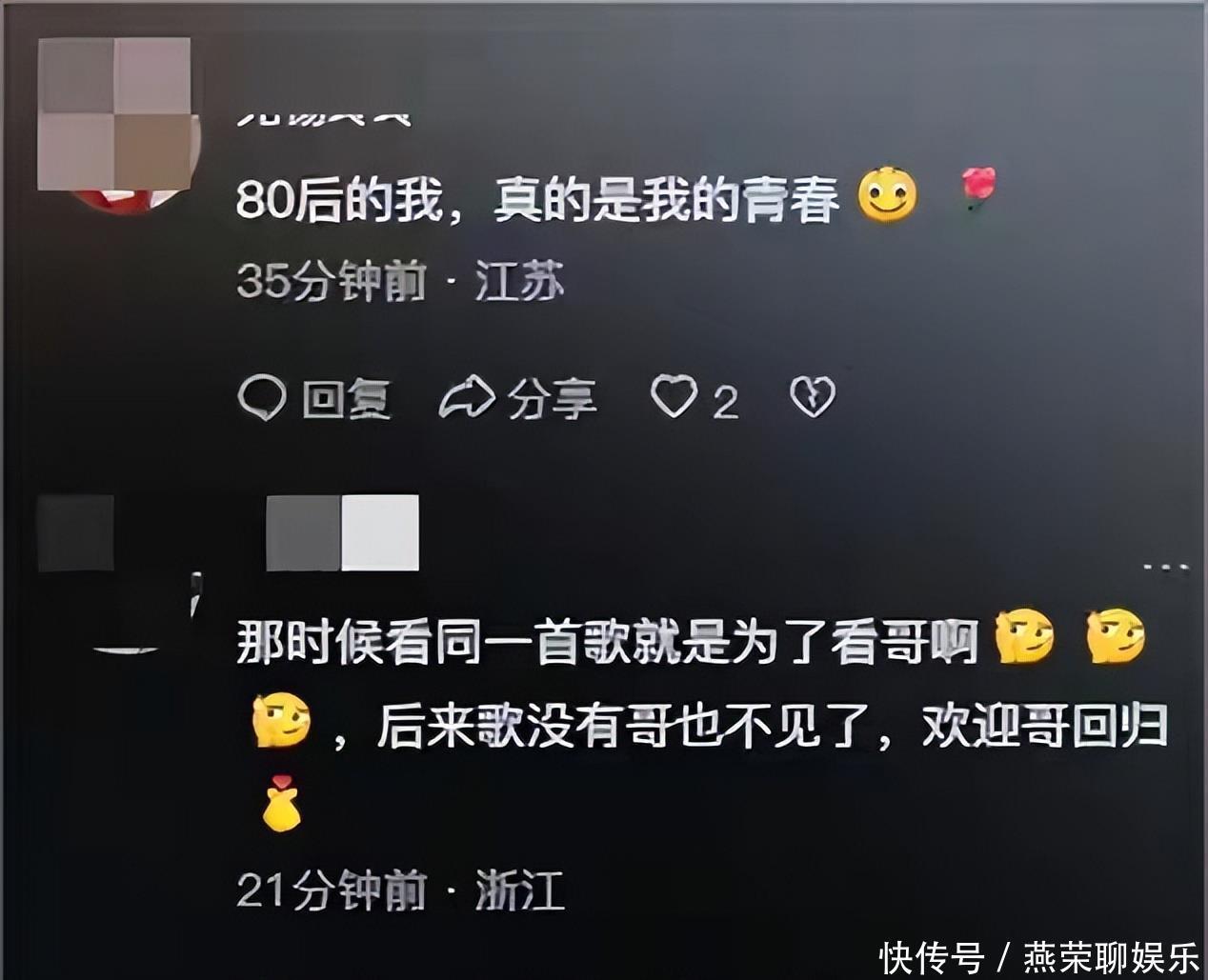Click the first commenter's cut-off username
This screenshot has width=1208, height=980.
point(324,115)
